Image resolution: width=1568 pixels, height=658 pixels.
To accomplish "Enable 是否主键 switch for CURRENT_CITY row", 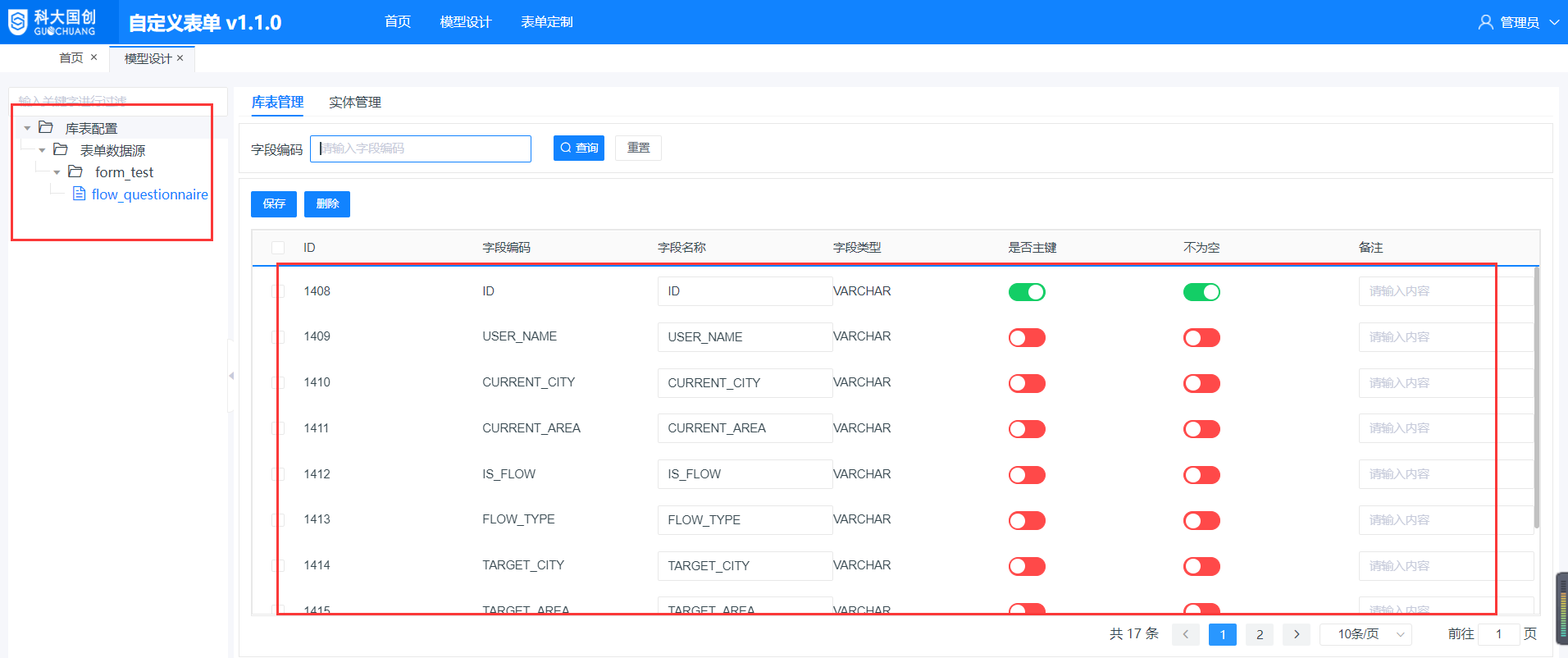I will click(1027, 383).
